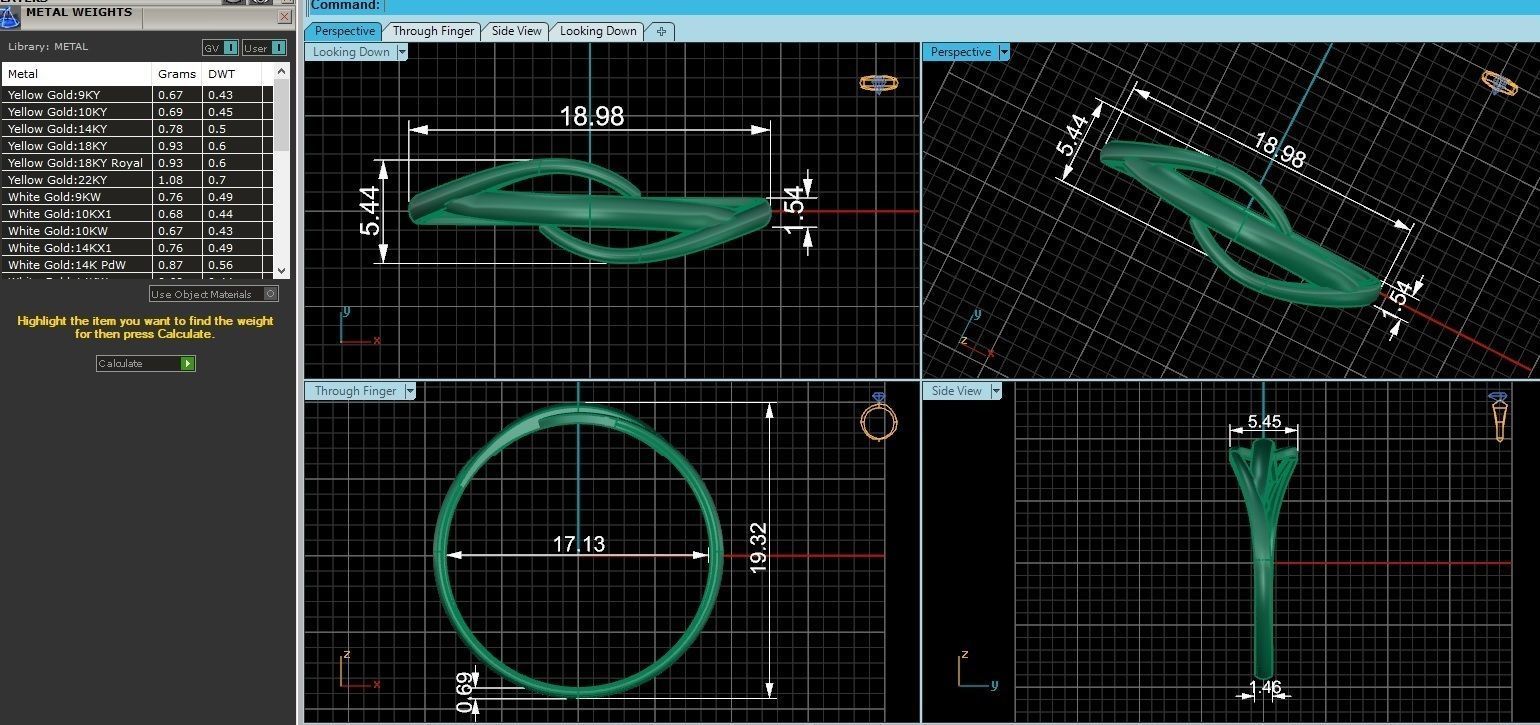The image size is (1540, 725).
Task: Switch to the Side View tab
Action: click(x=516, y=31)
